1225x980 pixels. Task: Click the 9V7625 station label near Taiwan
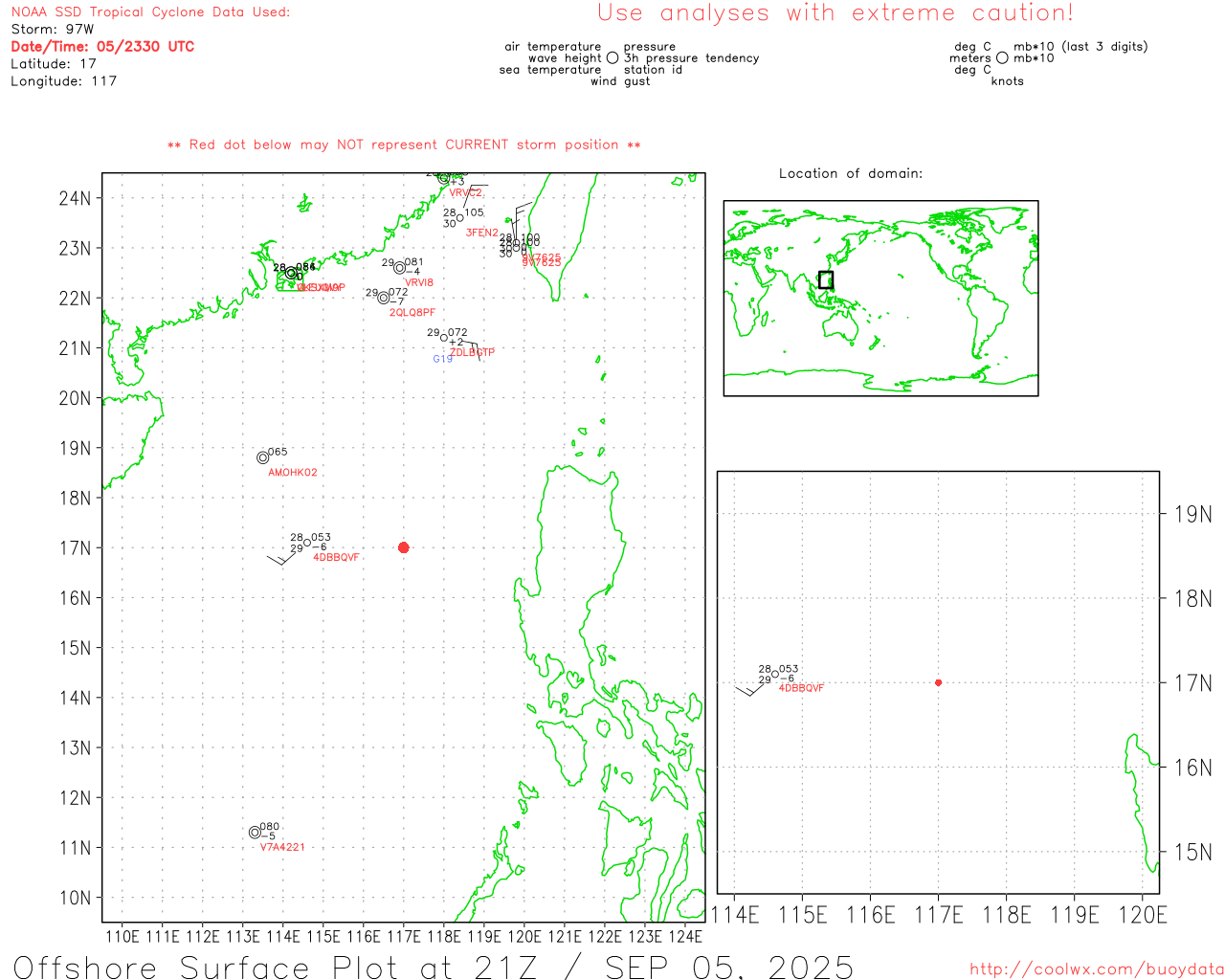point(542,259)
